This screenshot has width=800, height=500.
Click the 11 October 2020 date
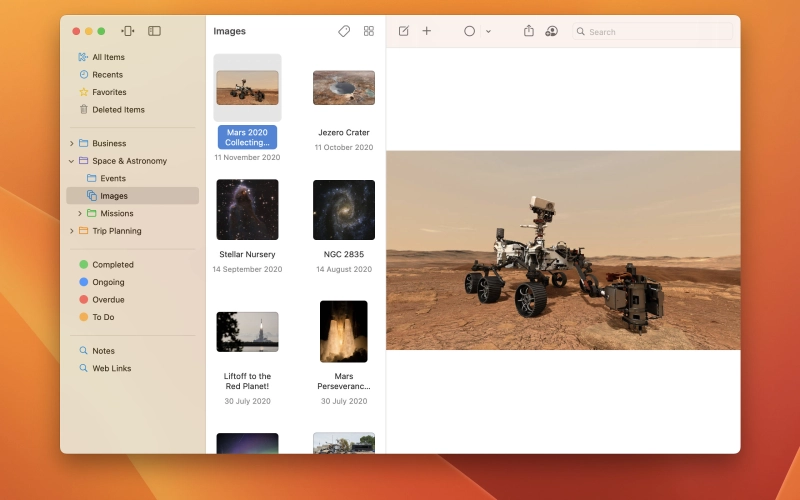pyautogui.click(x=344, y=147)
